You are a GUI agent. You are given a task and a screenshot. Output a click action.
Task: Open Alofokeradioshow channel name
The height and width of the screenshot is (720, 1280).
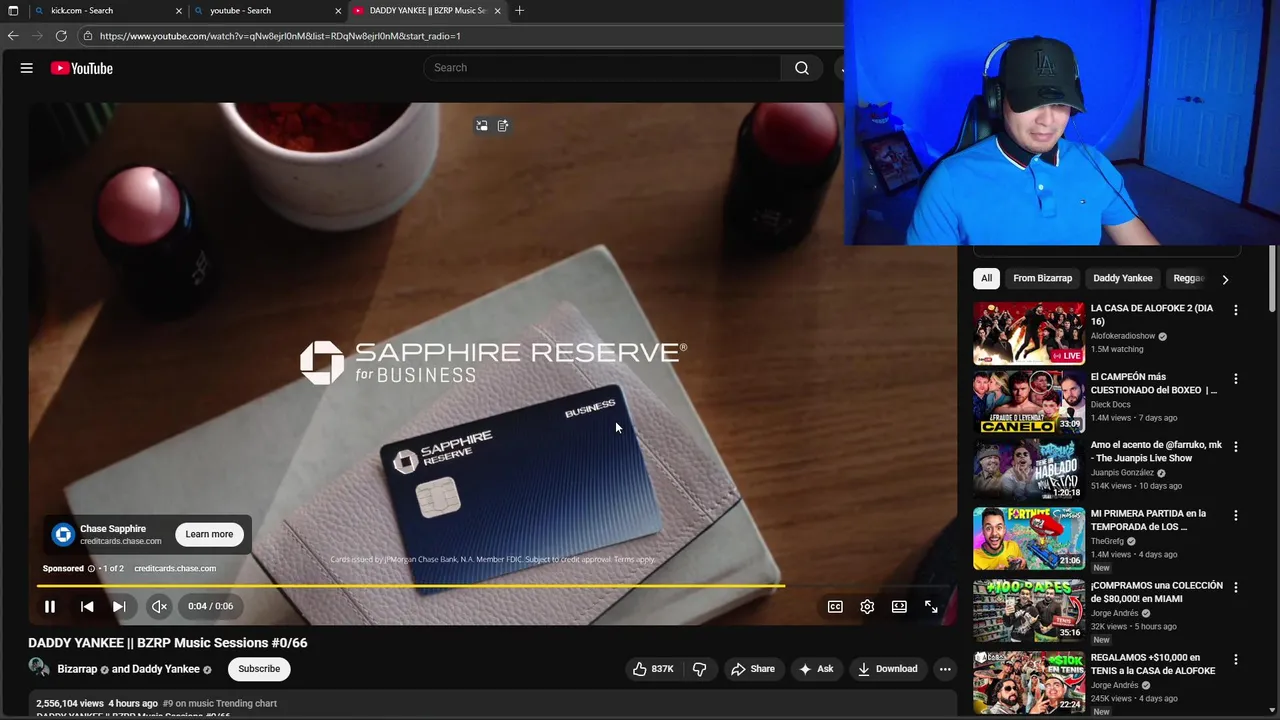point(1122,336)
